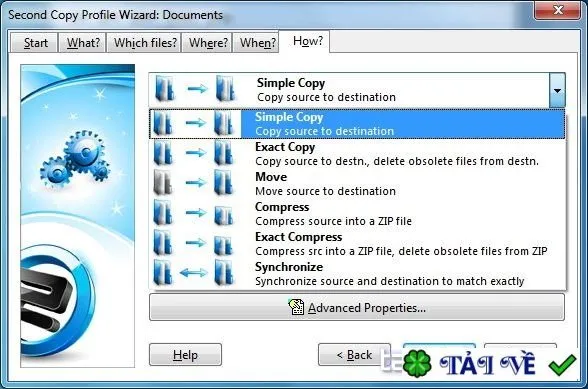588x389 pixels.
Task: Choose Simple Copy highlighted list option
Action: [x=357, y=124]
